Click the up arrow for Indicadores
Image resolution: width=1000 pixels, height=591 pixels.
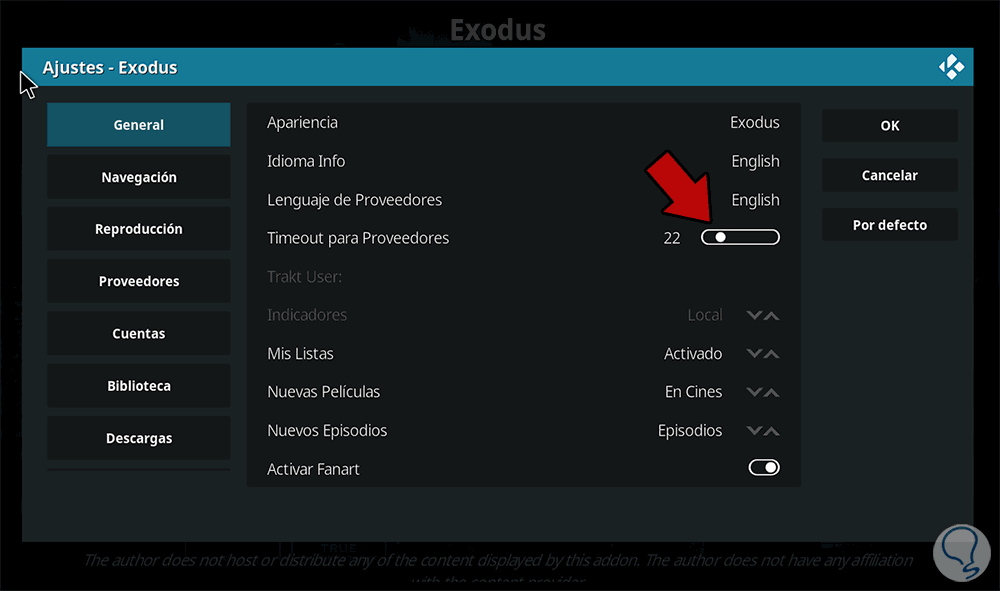pyautogui.click(x=771, y=316)
